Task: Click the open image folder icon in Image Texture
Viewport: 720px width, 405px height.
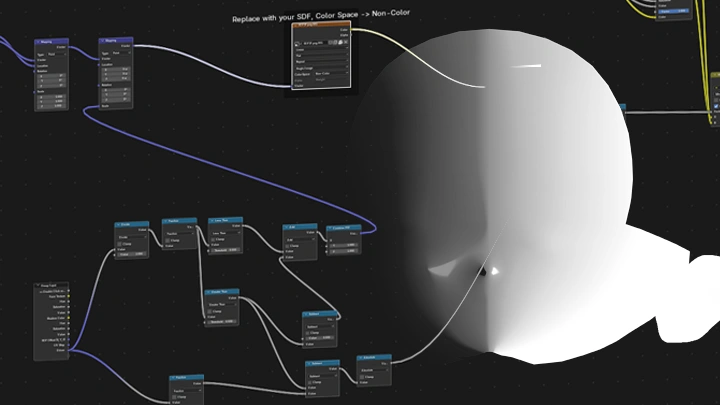Action: [341, 43]
